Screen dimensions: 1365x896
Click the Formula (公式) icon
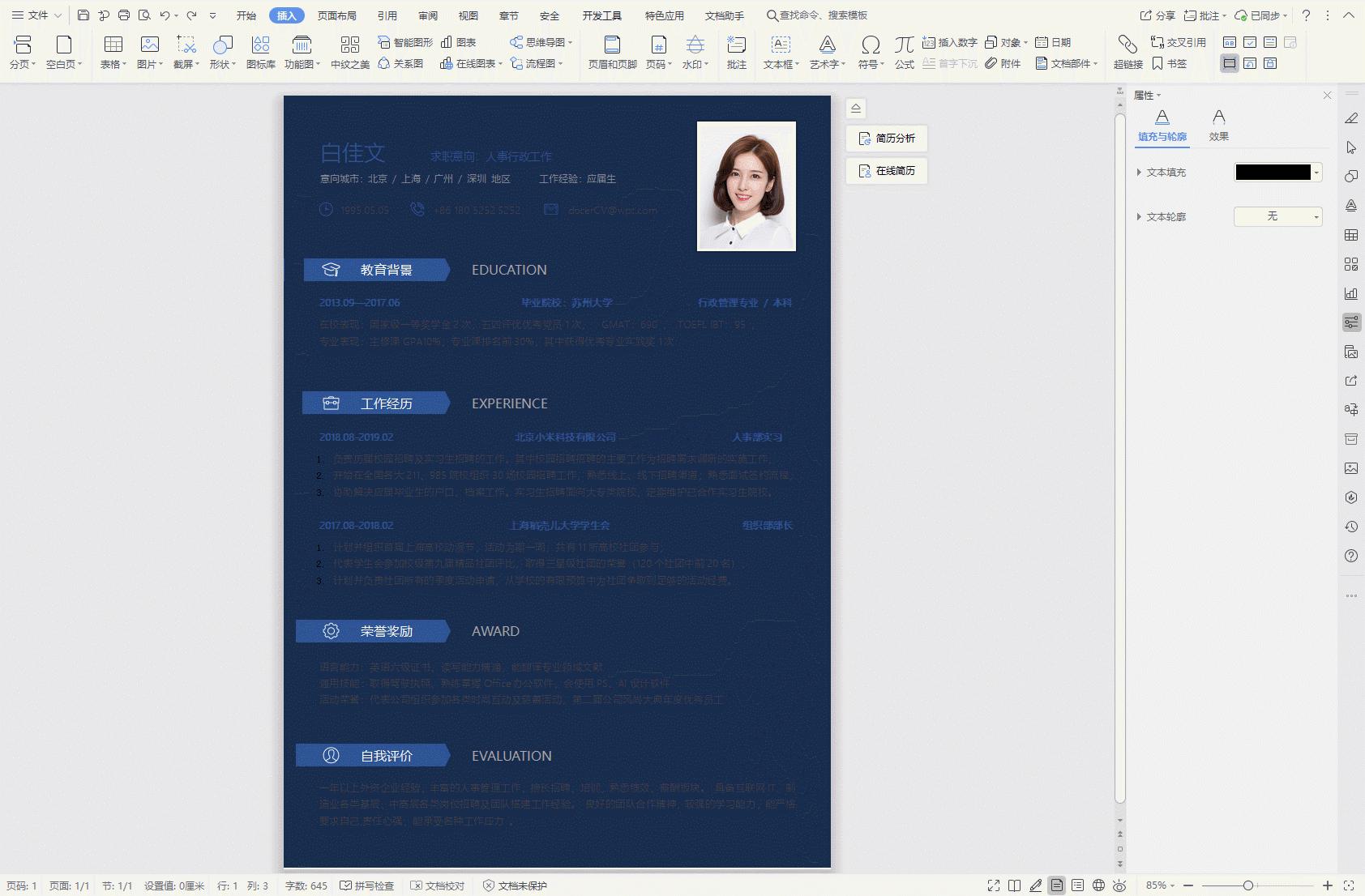(904, 51)
